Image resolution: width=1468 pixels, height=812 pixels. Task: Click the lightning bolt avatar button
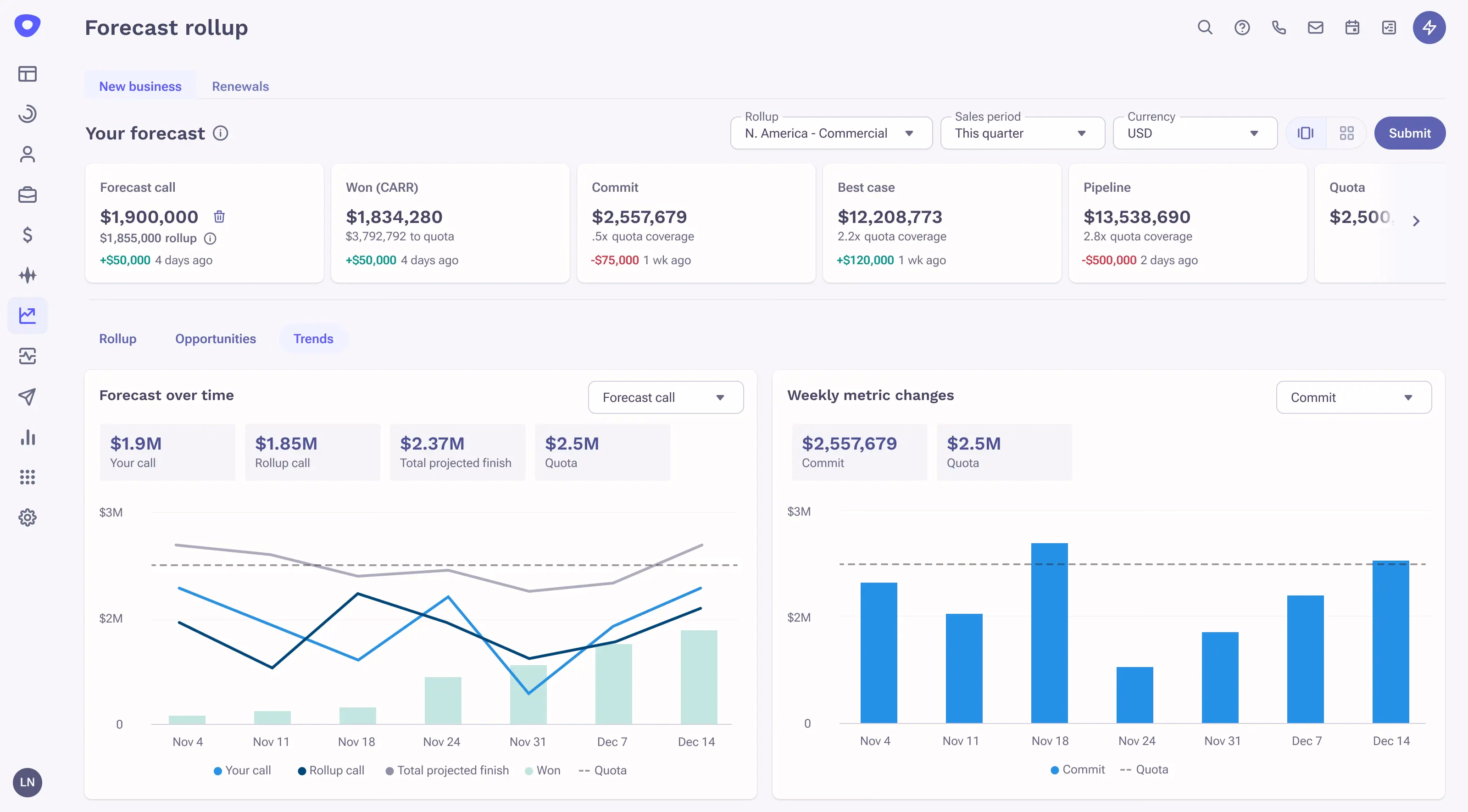[1429, 28]
